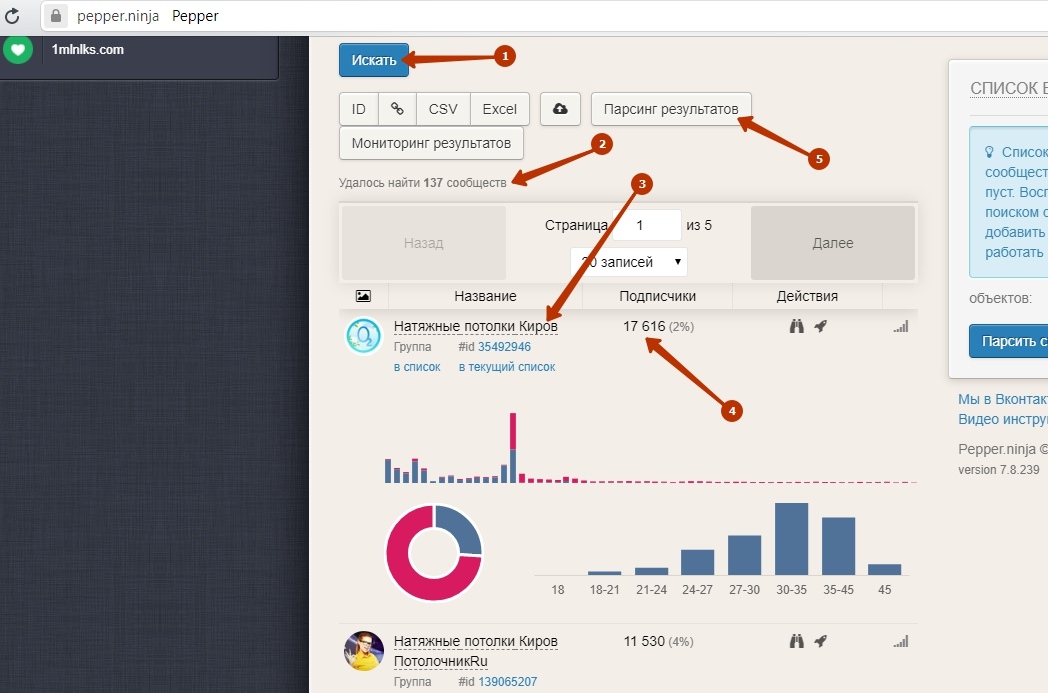Image resolution: width=1048 pixels, height=693 pixels.
Task: Click the version 7.8.239 text
Action: point(999,470)
